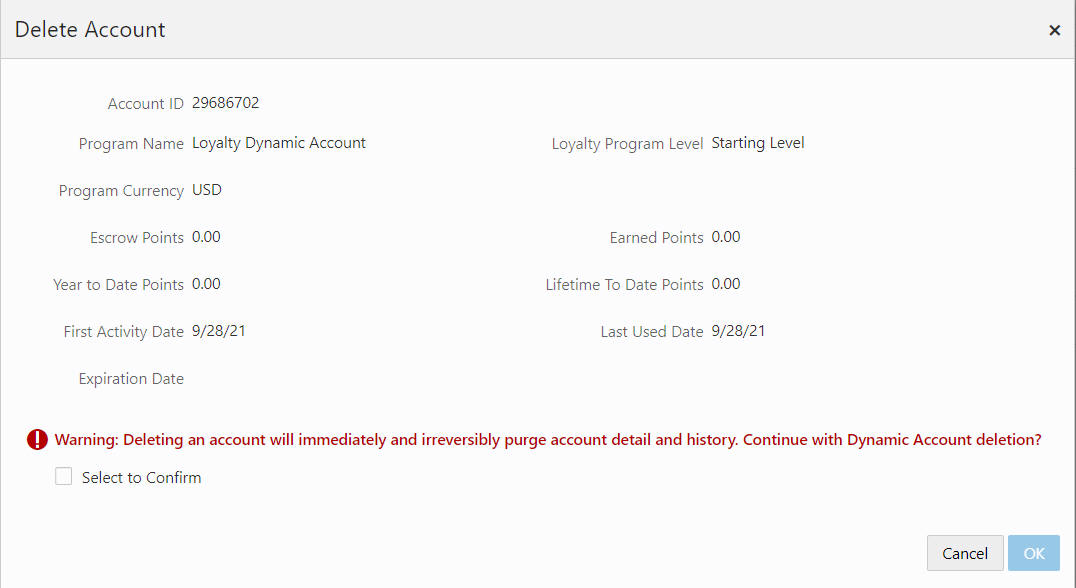Click the Last Used Date value
The height and width of the screenshot is (588, 1076).
[738, 331]
